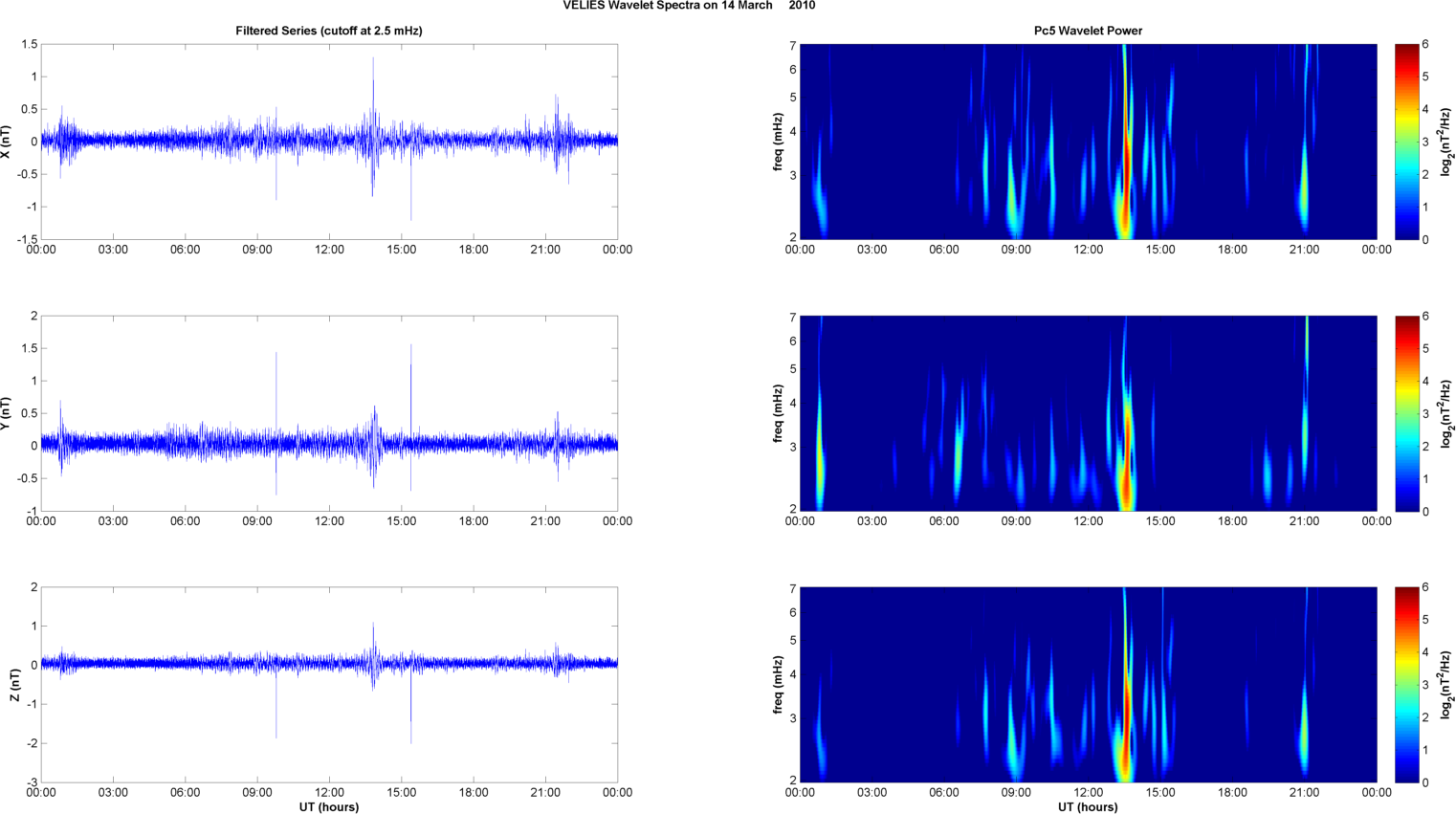The width and height of the screenshot is (1456, 814).
Task: Click inside the X component filtered series plot
Action: click(x=329, y=142)
